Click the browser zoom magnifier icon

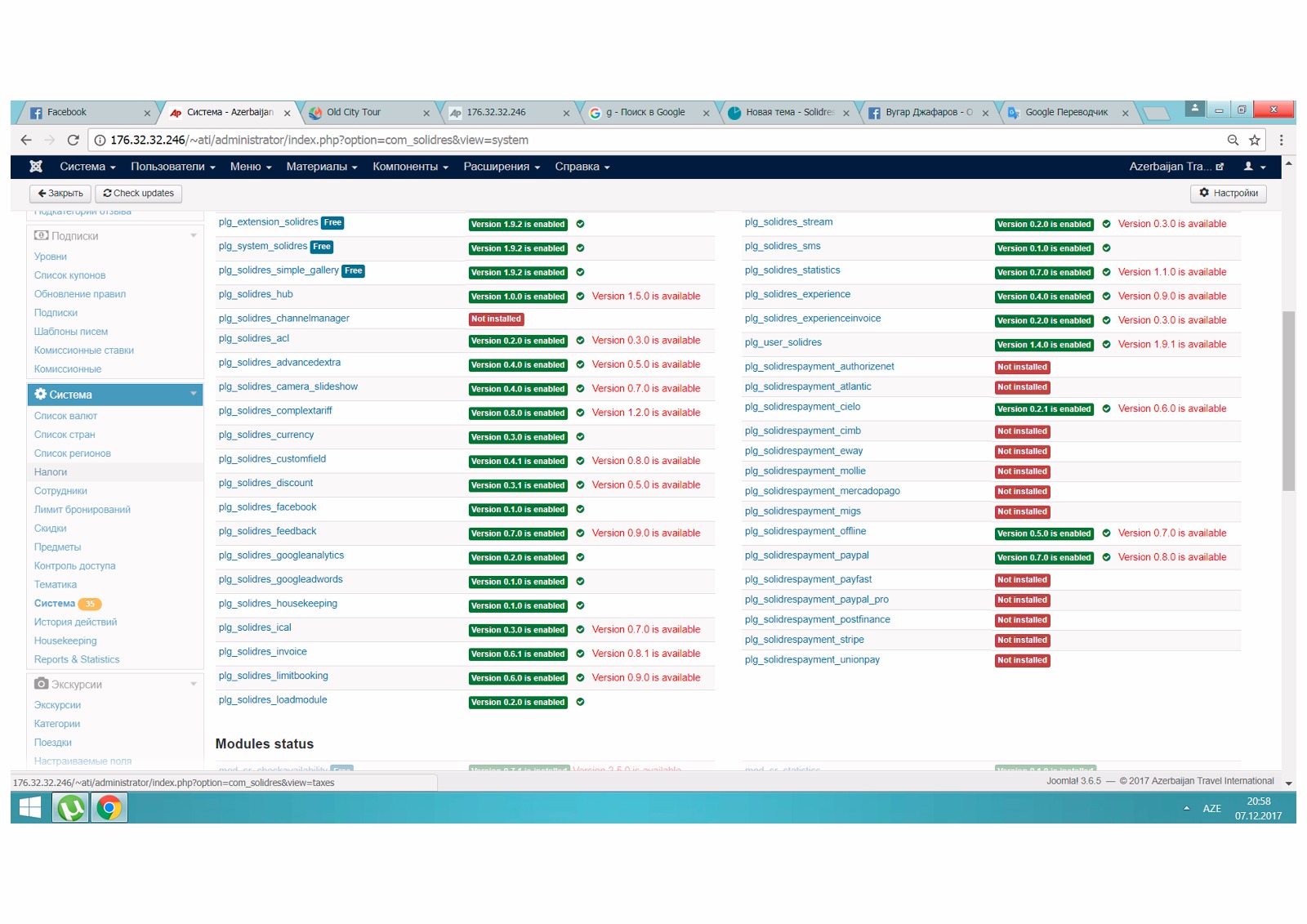coord(1233,140)
